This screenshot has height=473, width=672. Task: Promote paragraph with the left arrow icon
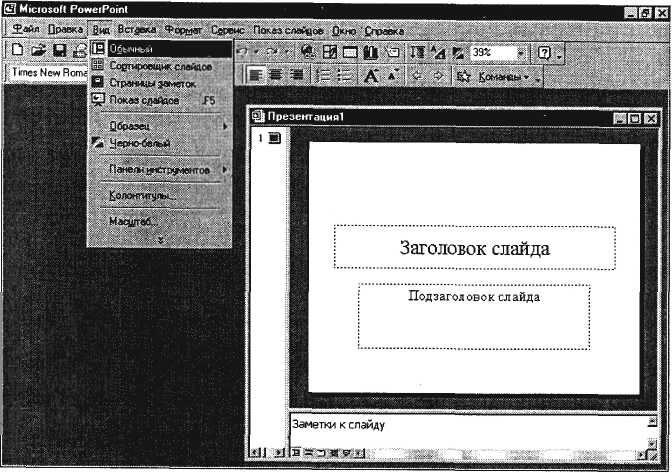417,76
